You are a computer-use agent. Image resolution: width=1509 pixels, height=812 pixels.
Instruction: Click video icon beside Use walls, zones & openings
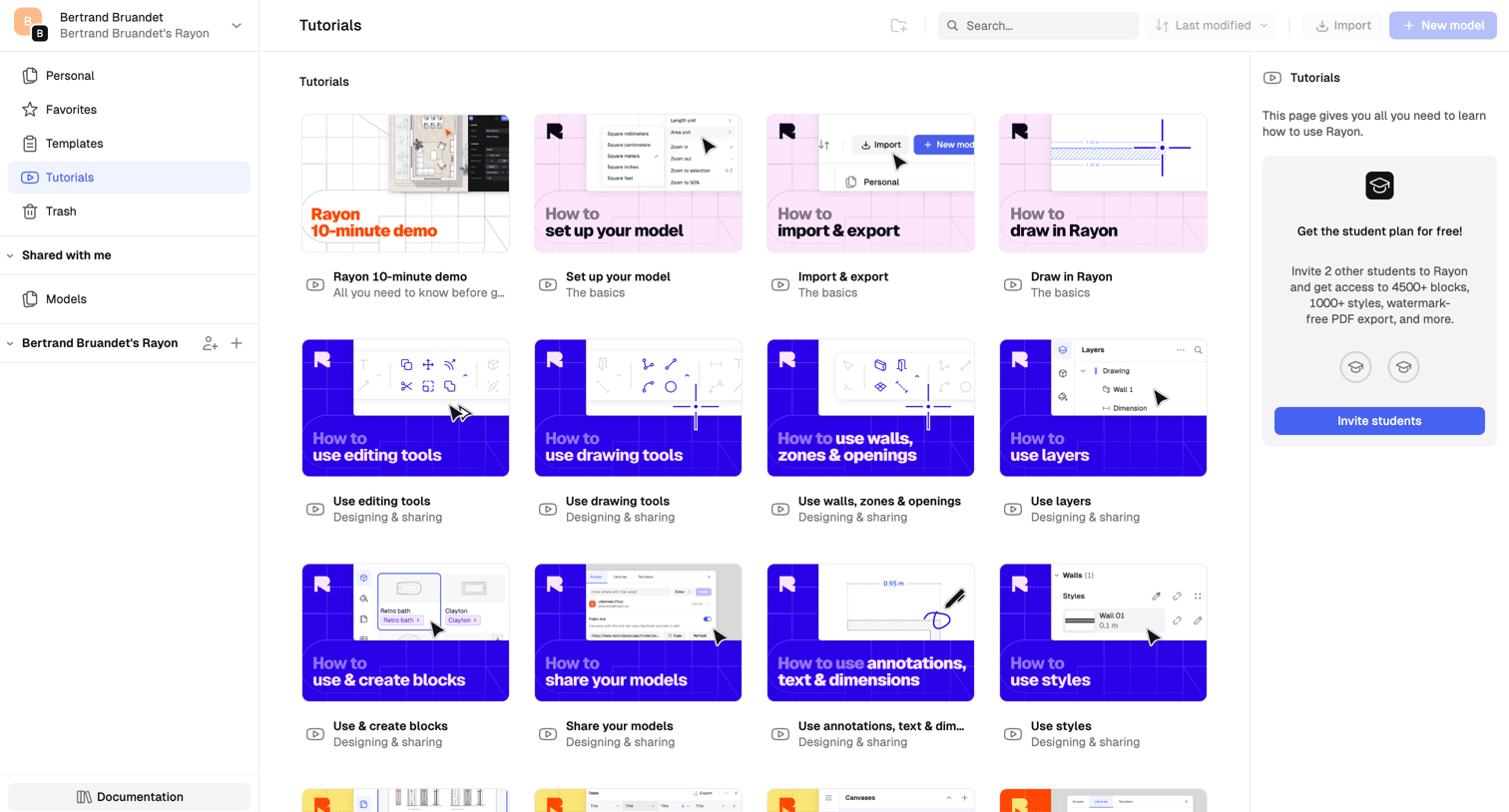(x=780, y=509)
